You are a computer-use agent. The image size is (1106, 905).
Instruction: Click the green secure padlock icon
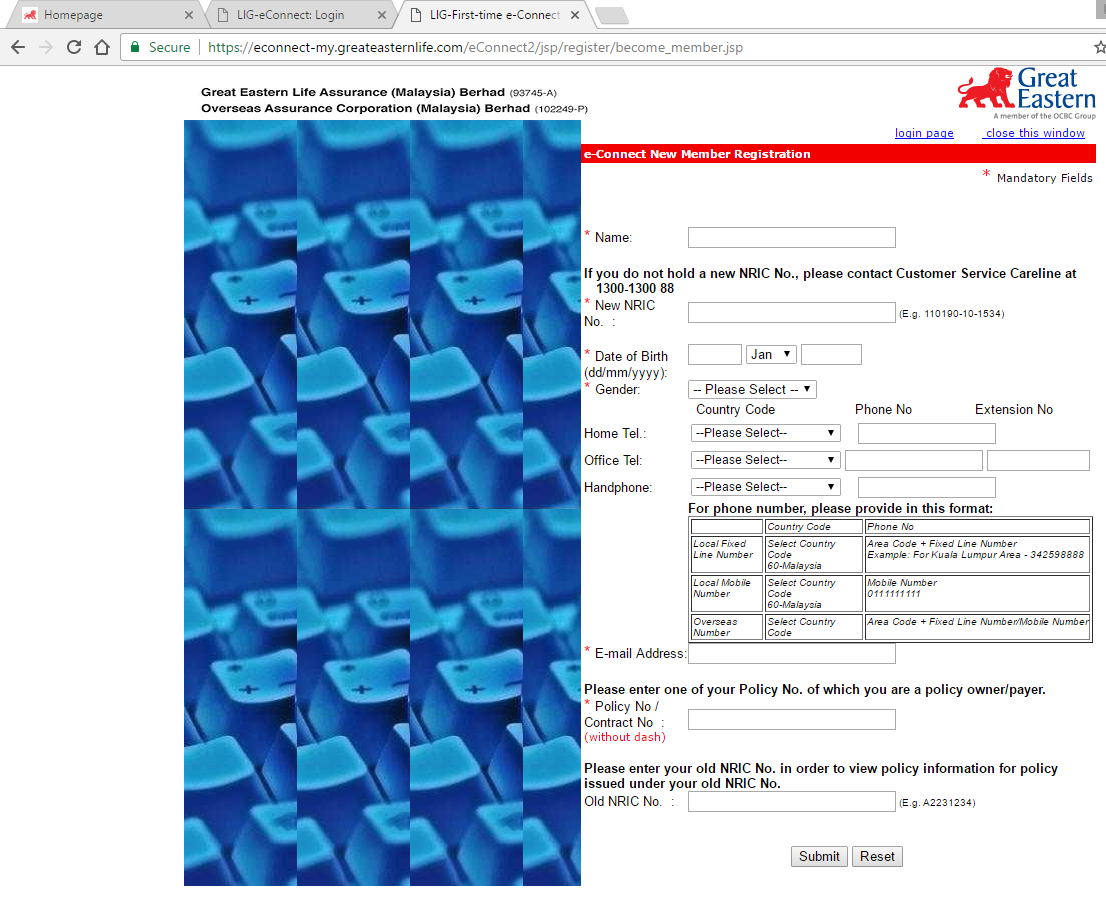tap(135, 47)
